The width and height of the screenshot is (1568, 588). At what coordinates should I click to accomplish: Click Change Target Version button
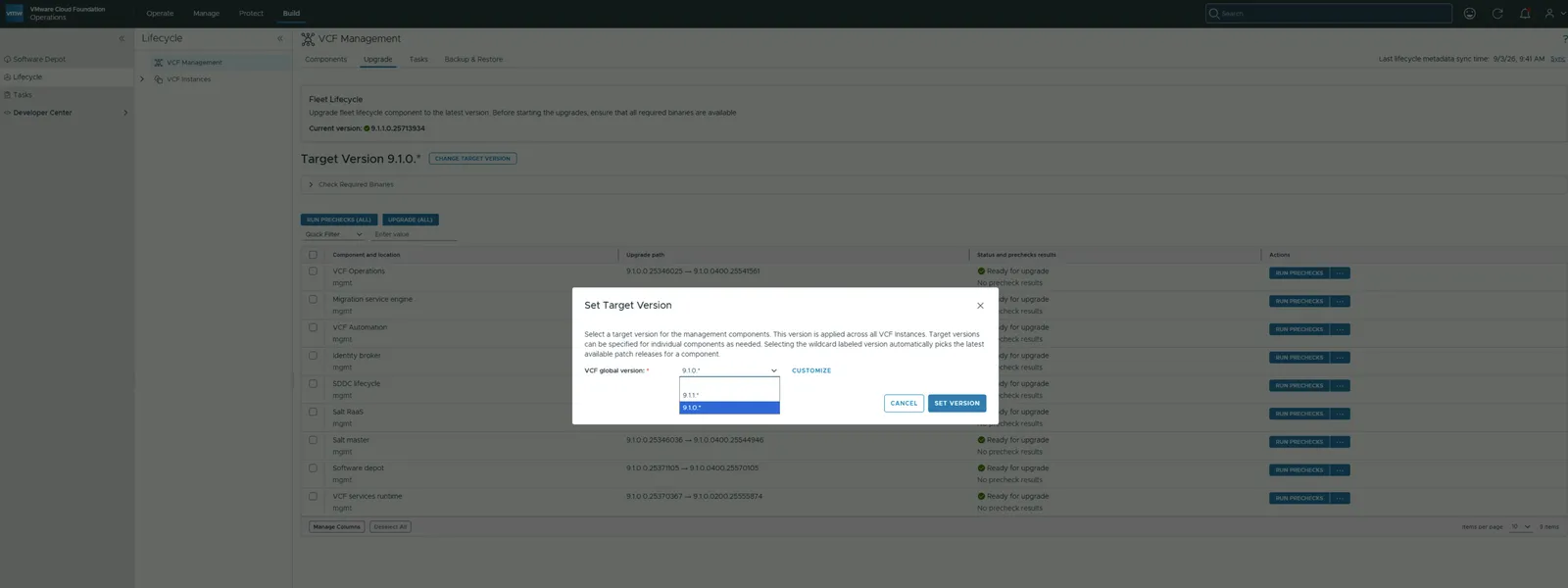[472, 158]
